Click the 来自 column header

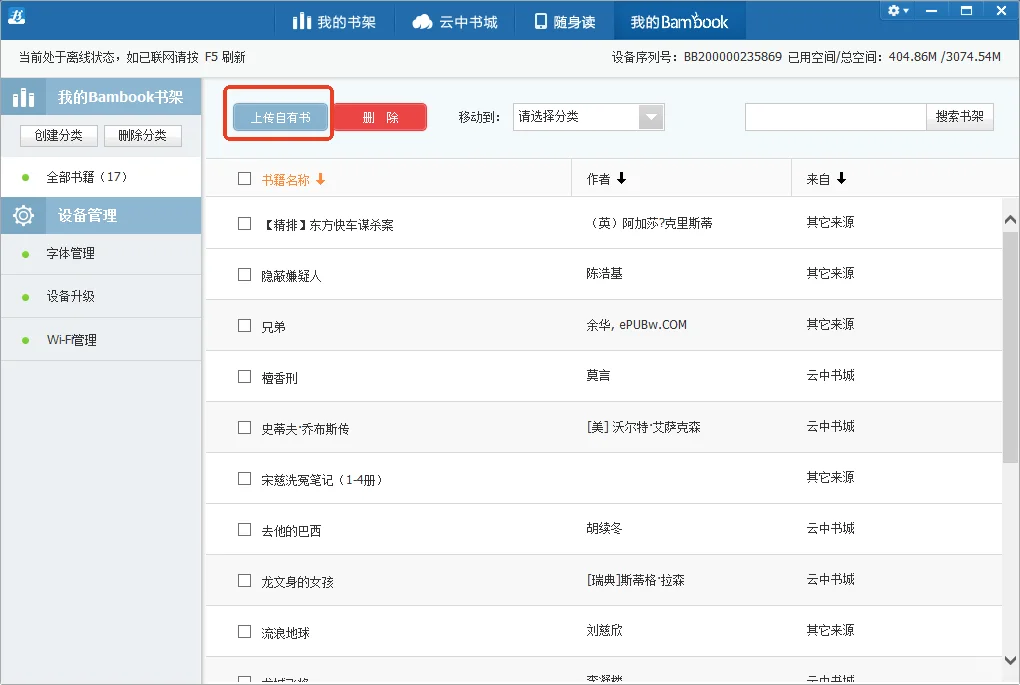pos(818,179)
